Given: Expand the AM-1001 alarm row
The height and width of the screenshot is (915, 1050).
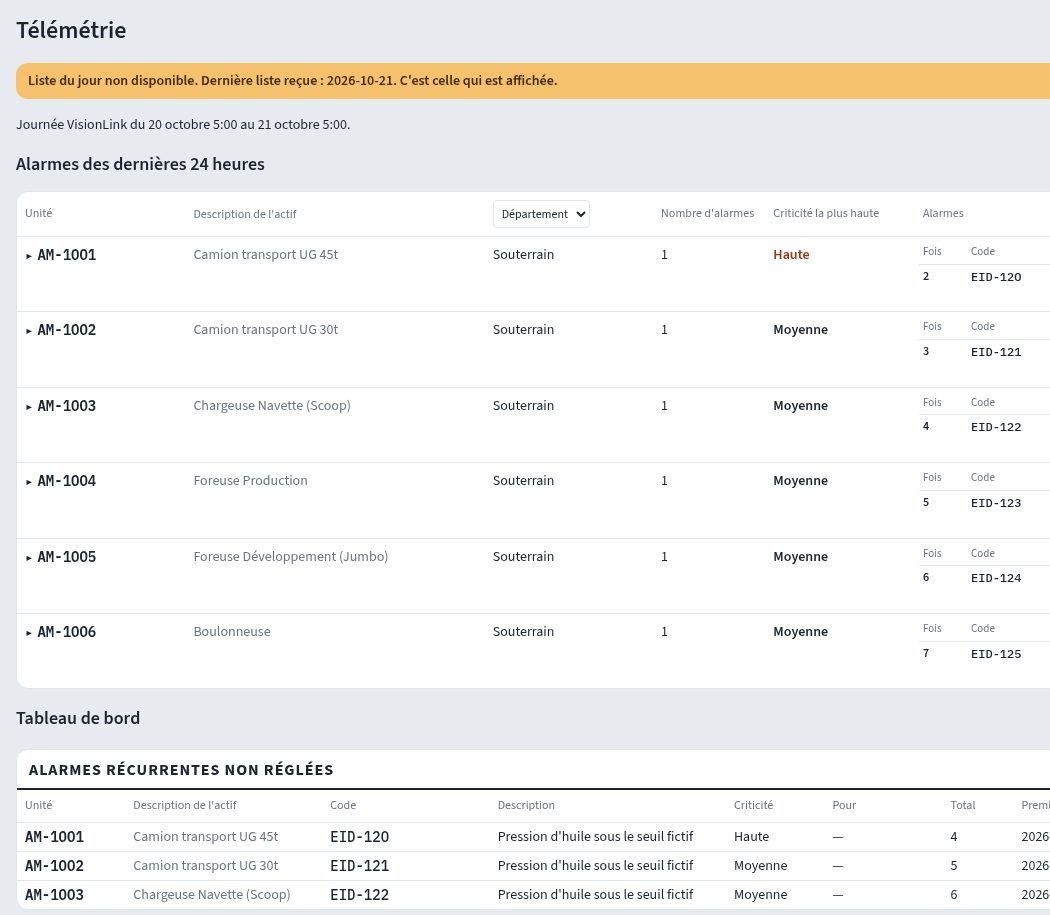Looking at the screenshot, I should click(29, 256).
